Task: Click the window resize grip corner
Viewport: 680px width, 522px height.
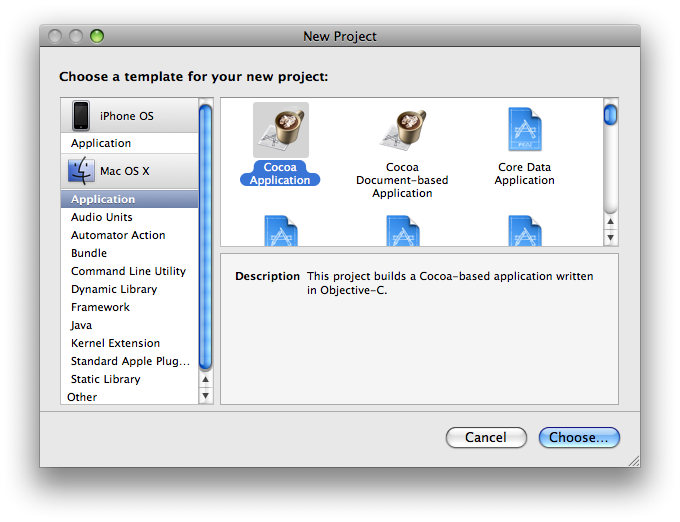Action: click(634, 461)
